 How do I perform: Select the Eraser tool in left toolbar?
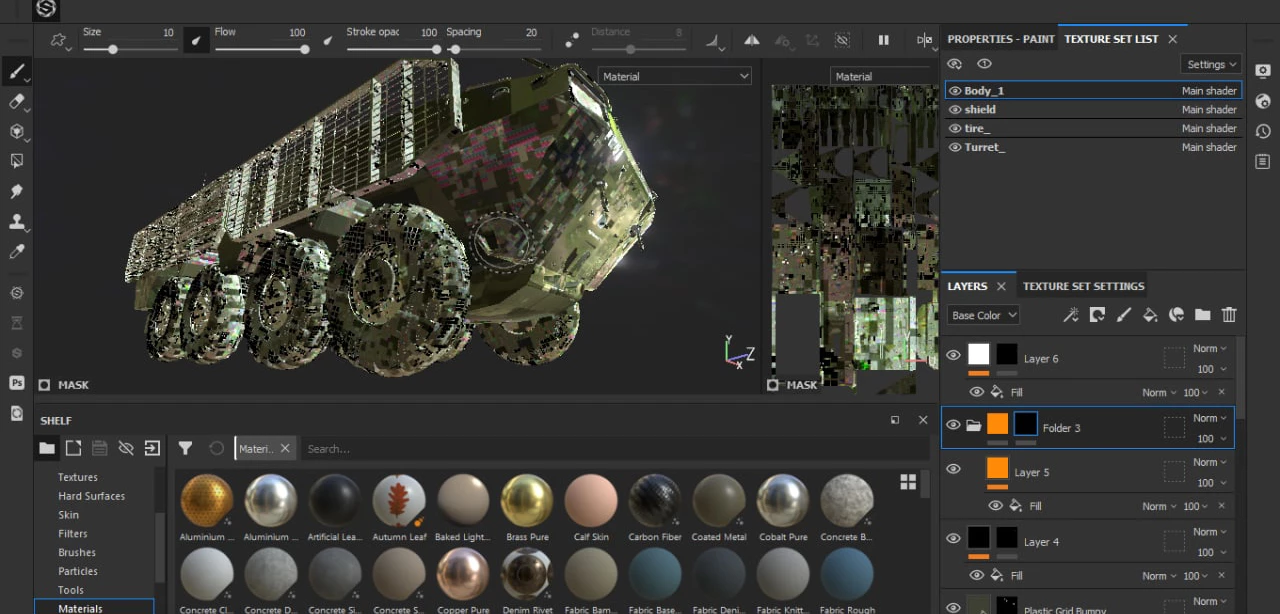click(16, 101)
